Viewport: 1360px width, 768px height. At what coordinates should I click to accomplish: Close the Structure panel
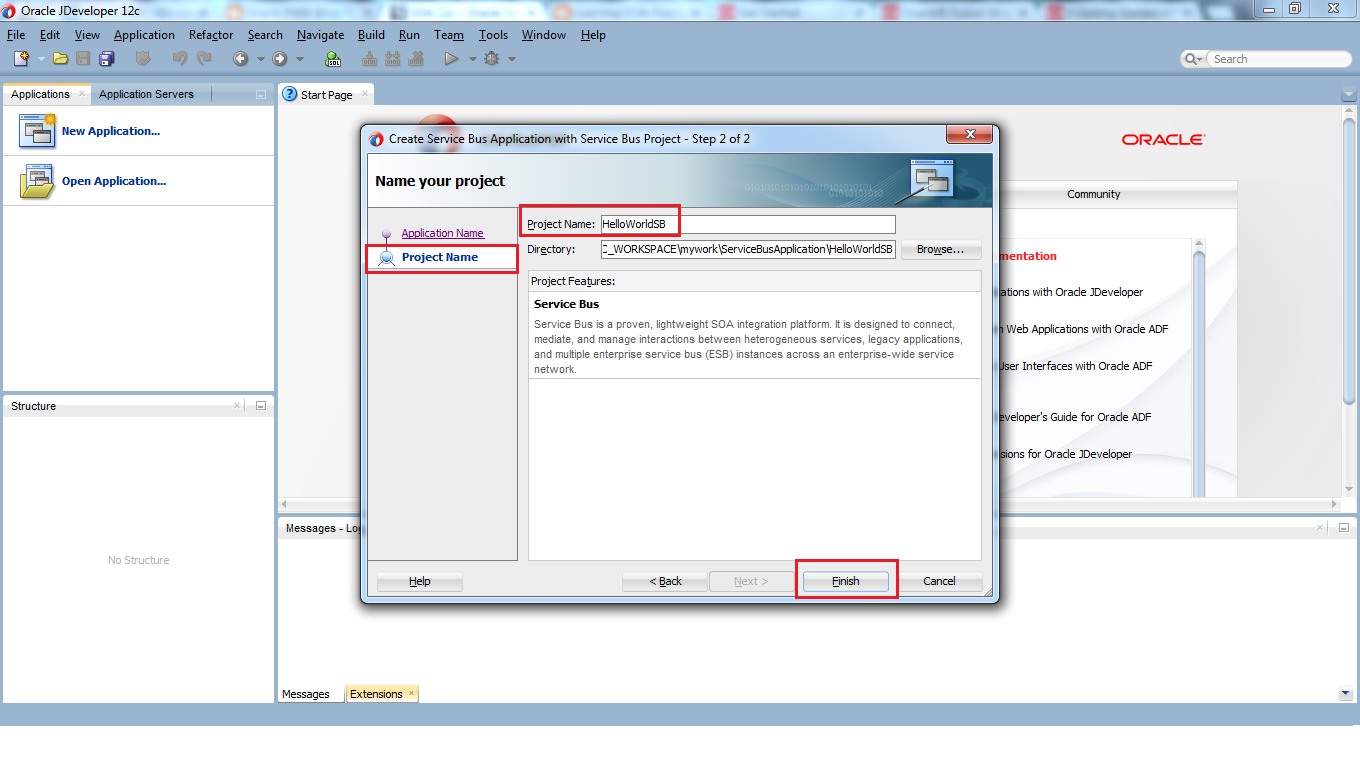point(237,406)
